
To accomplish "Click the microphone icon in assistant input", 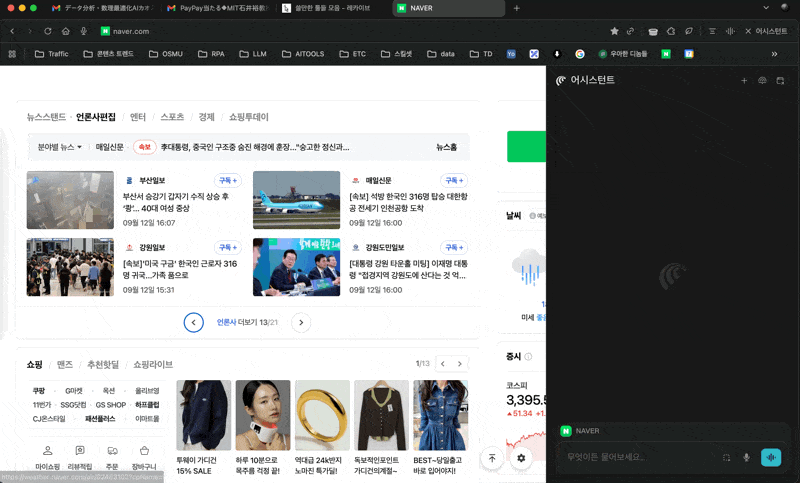I will [x=746, y=457].
